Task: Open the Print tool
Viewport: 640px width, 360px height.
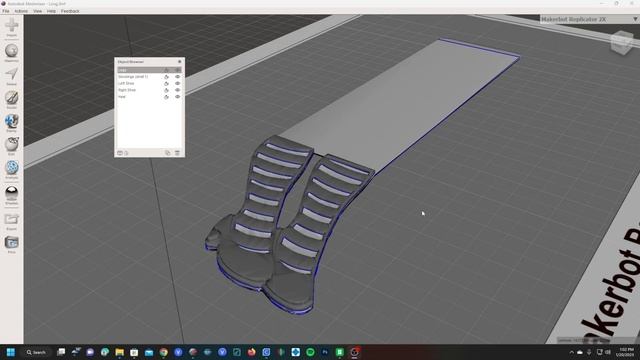Action: (x=11, y=244)
